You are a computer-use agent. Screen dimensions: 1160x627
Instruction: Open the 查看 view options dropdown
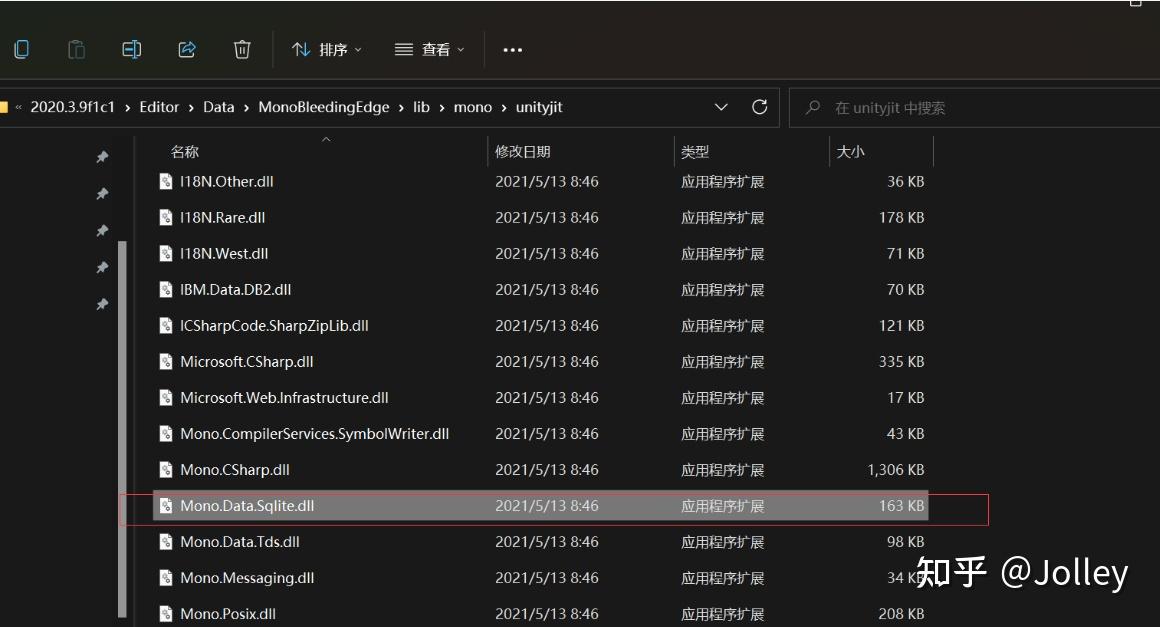tap(437, 49)
